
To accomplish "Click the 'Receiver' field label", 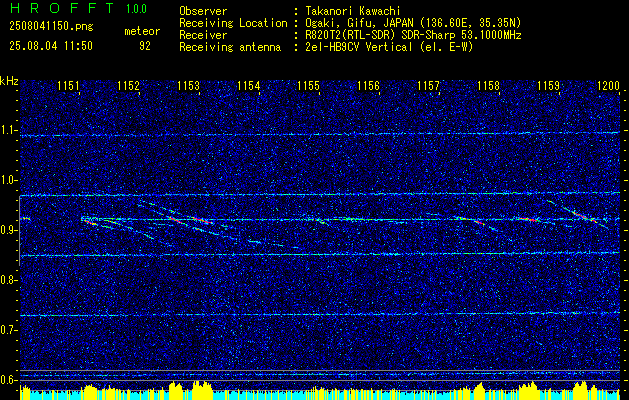I will click(203, 35).
